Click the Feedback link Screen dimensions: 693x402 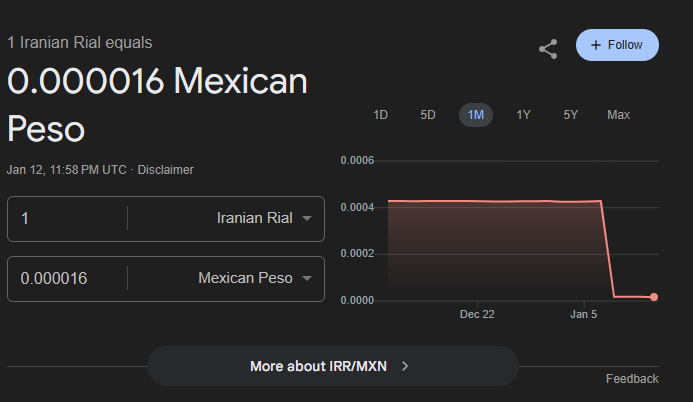point(632,379)
